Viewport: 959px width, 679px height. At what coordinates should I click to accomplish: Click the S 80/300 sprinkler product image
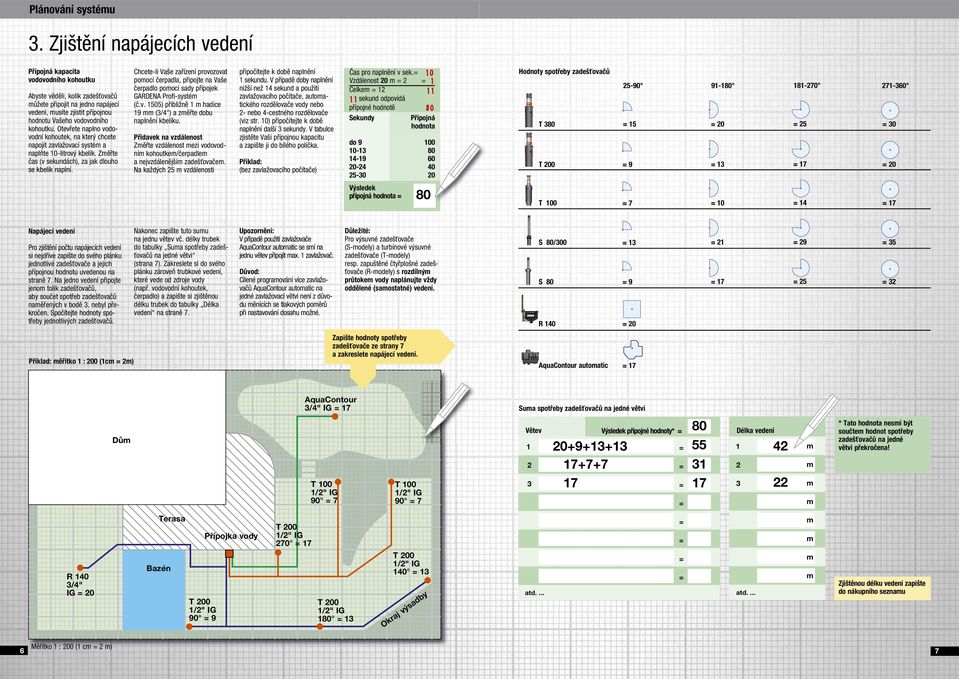coord(529,230)
